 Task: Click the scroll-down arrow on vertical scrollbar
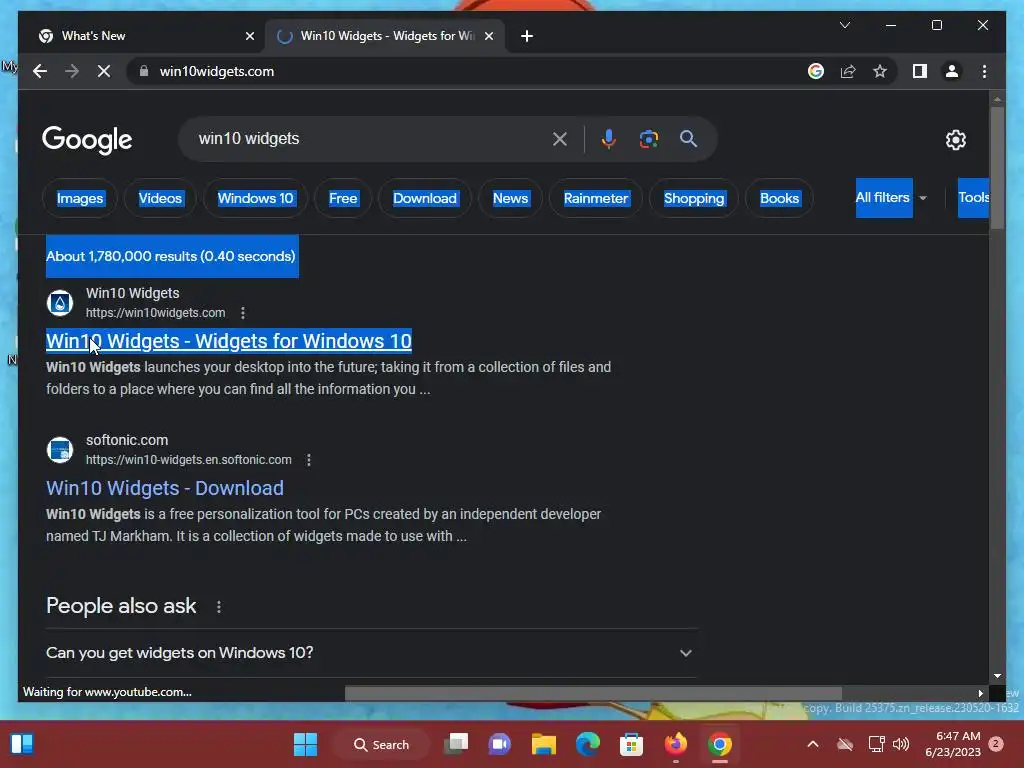[x=997, y=676]
